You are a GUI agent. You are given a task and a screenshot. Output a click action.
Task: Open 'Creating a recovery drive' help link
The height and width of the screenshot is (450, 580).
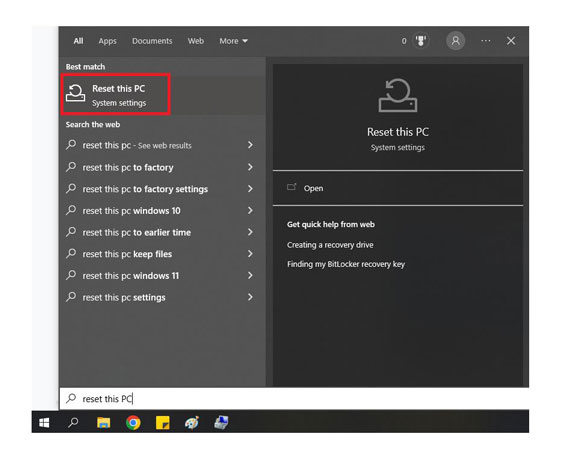330,244
